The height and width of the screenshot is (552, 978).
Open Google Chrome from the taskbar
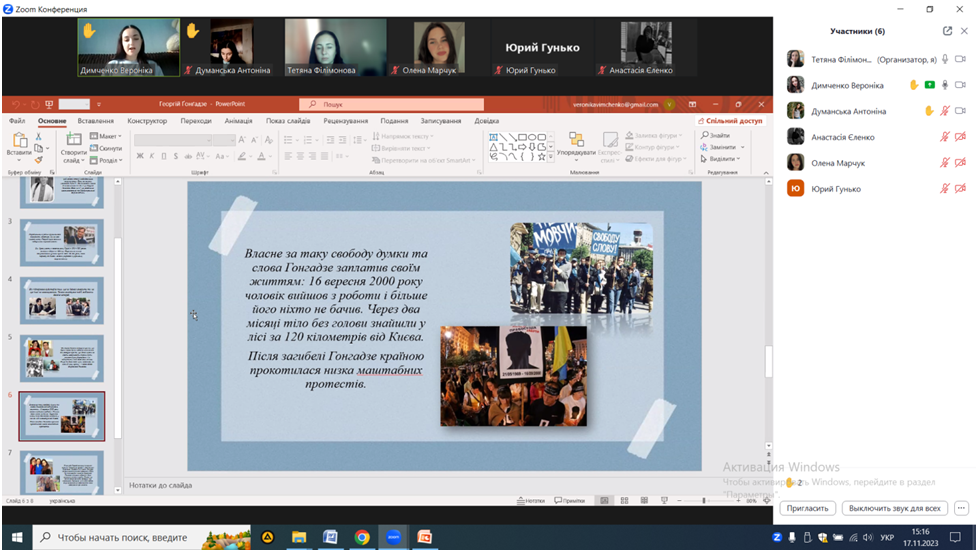(362, 537)
